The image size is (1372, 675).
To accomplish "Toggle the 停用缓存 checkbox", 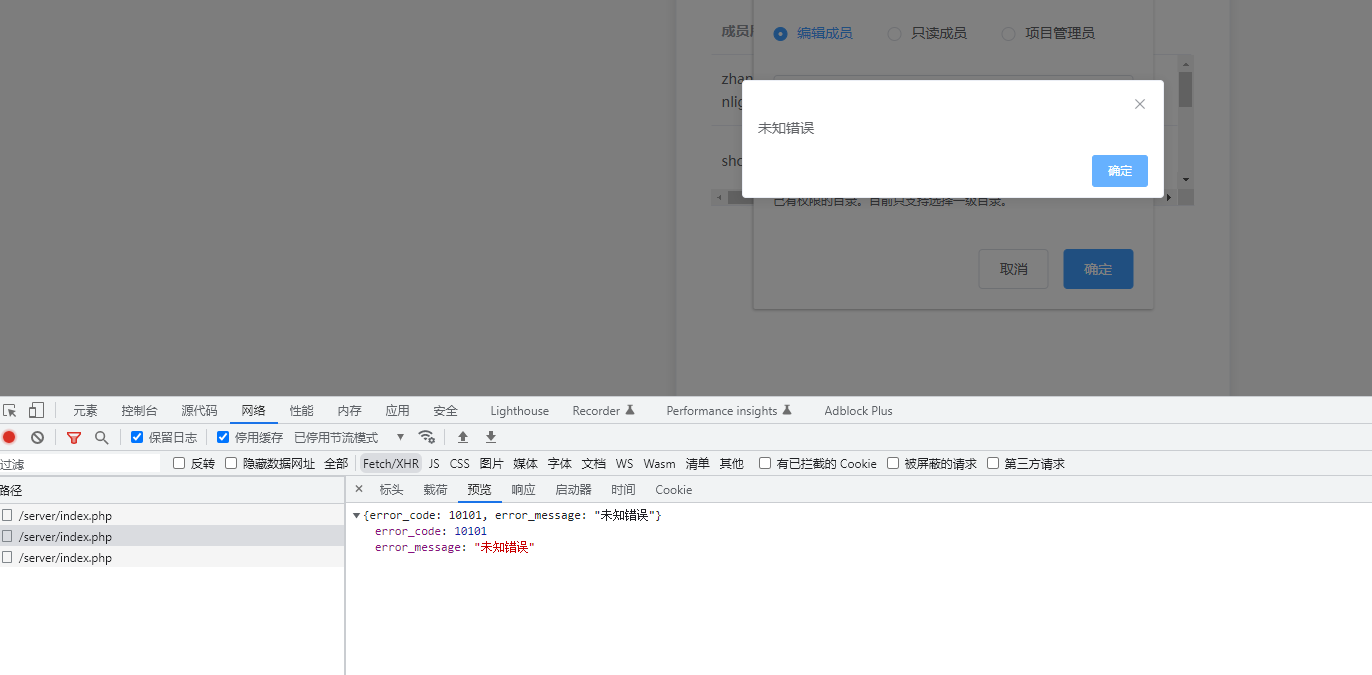I will (223, 437).
